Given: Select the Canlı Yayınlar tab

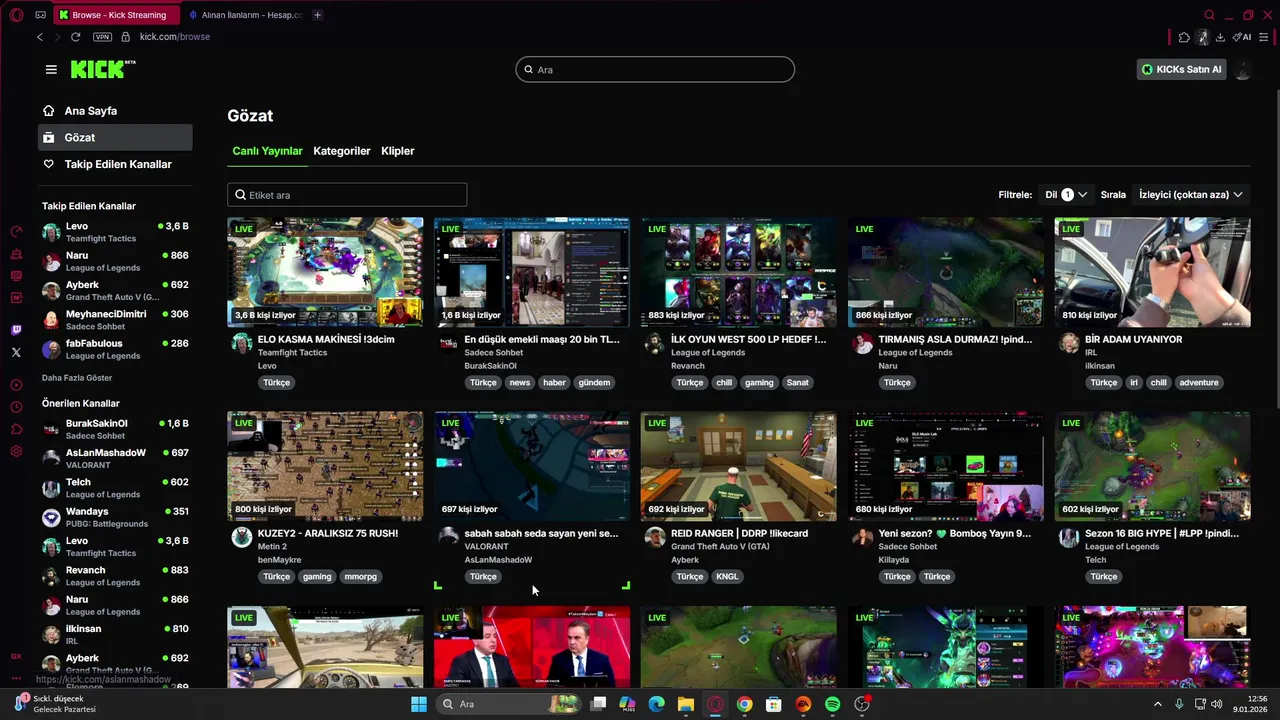Looking at the screenshot, I should pos(267,151).
